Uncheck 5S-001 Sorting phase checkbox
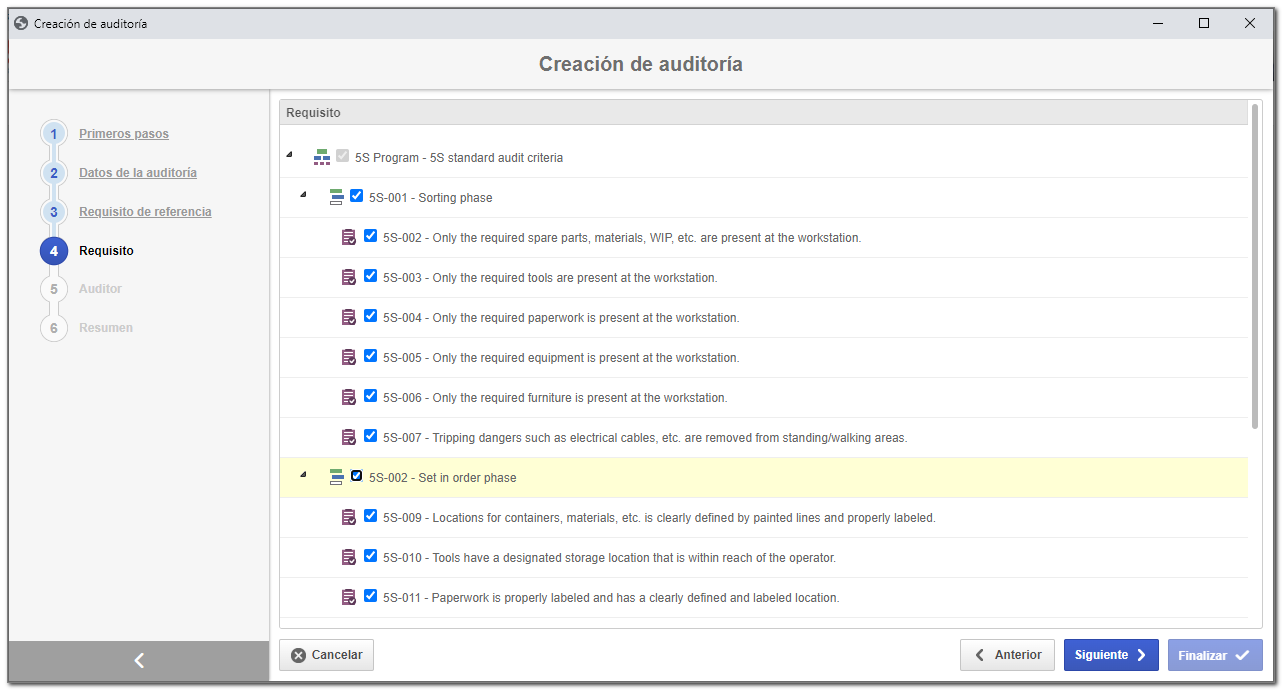 [x=357, y=196]
